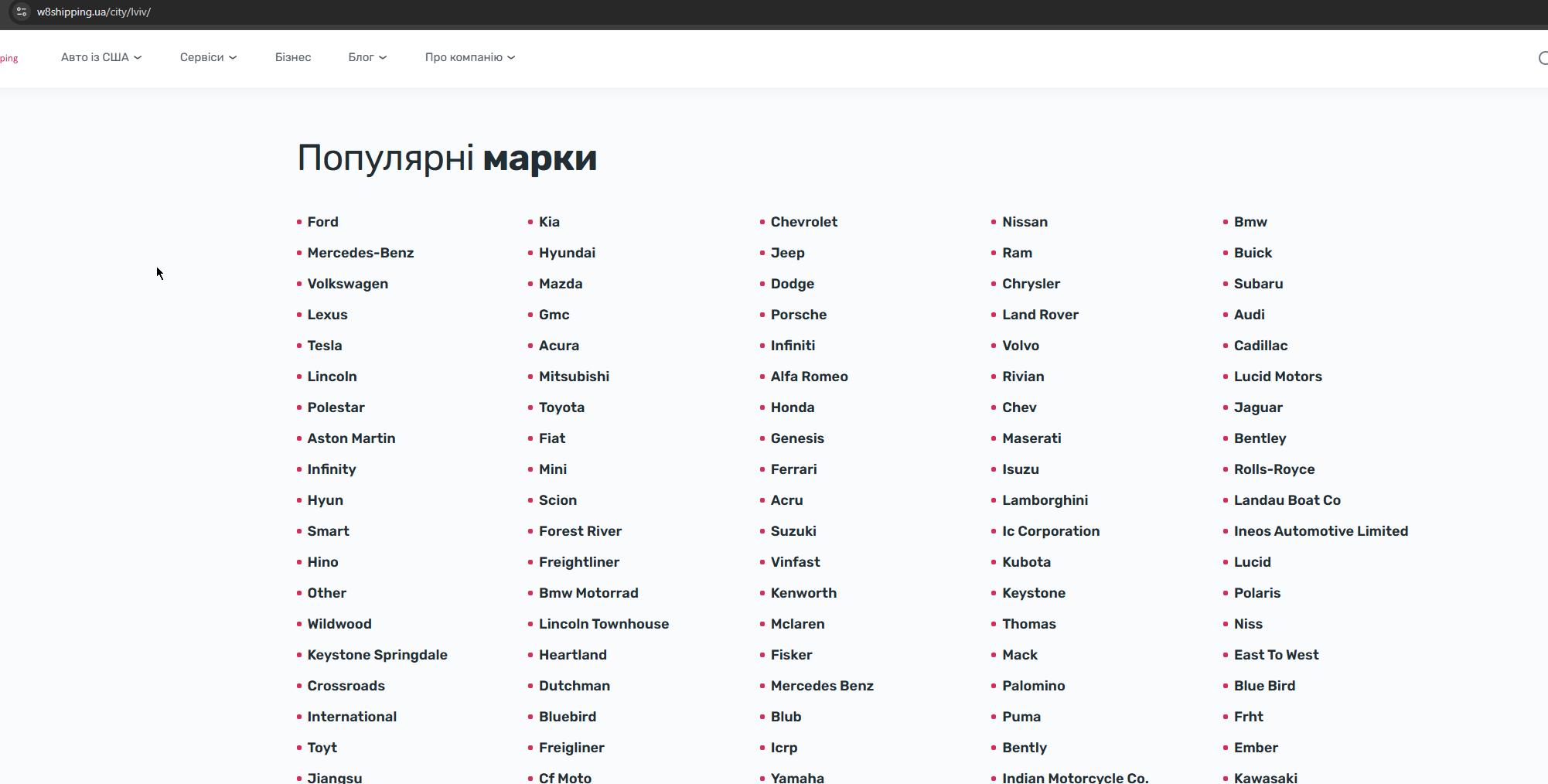Expand the Авто із США dropdown menu
The width and height of the screenshot is (1548, 784).
(x=101, y=57)
